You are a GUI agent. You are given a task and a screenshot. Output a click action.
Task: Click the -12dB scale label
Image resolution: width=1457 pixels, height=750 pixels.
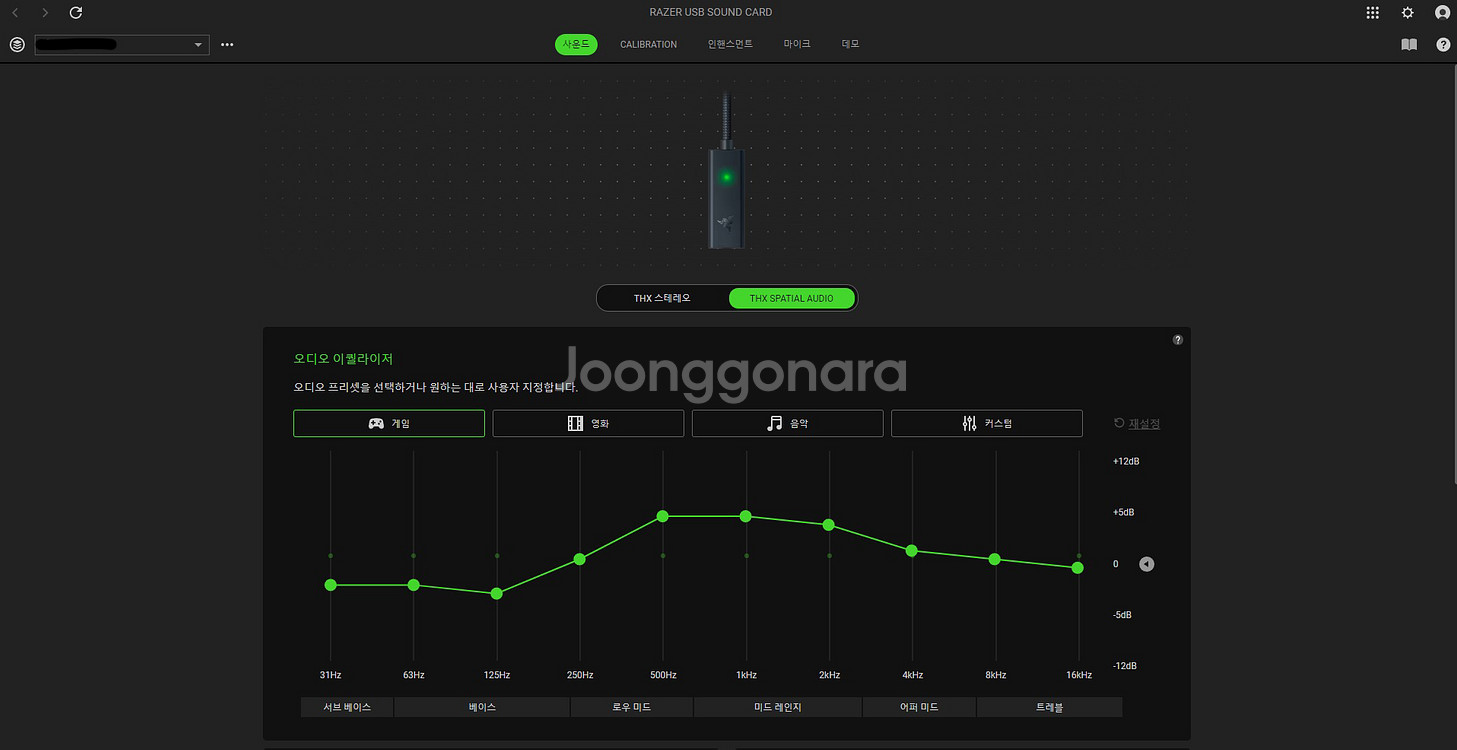[x=1125, y=666]
